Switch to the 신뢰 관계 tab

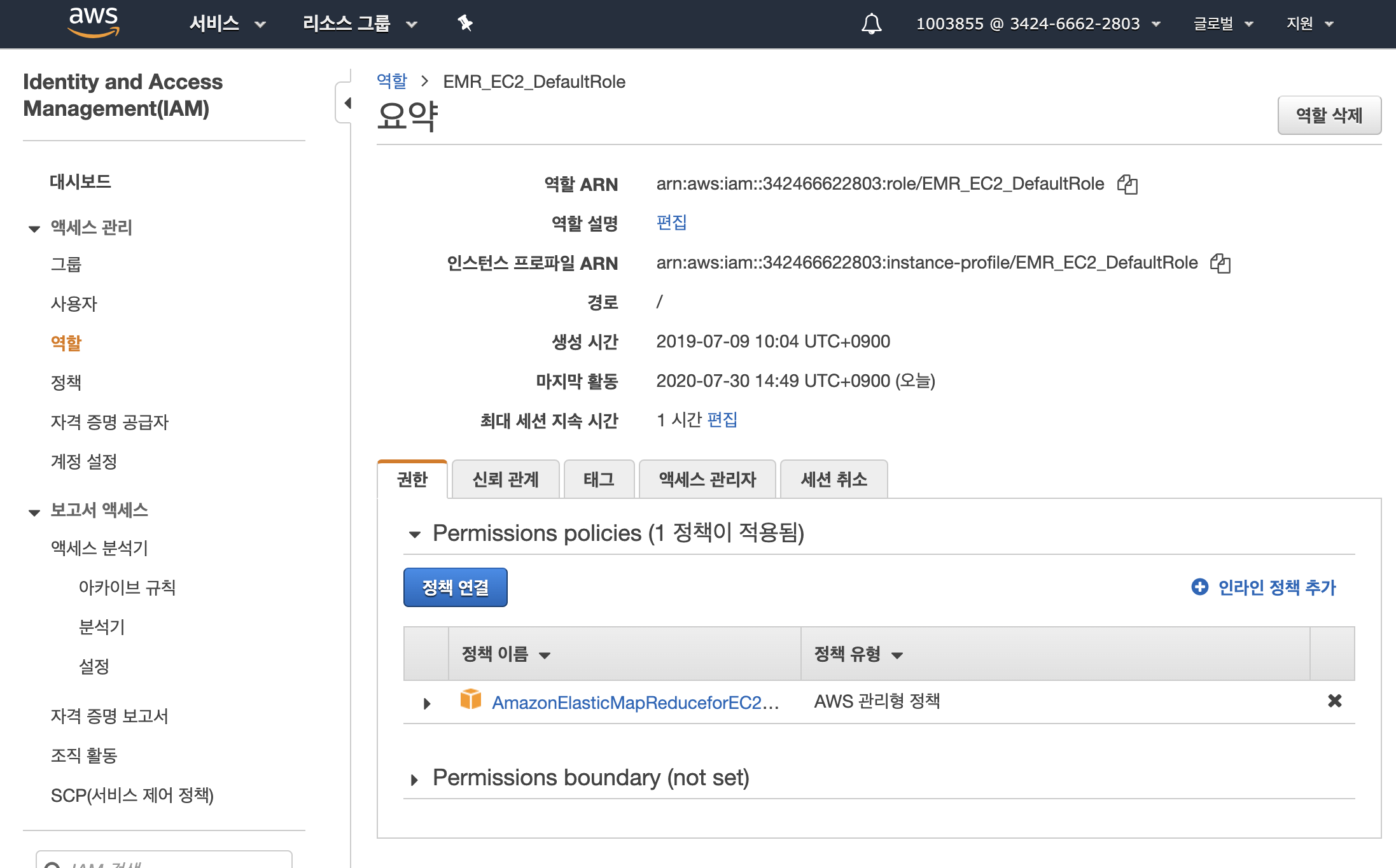(x=505, y=479)
